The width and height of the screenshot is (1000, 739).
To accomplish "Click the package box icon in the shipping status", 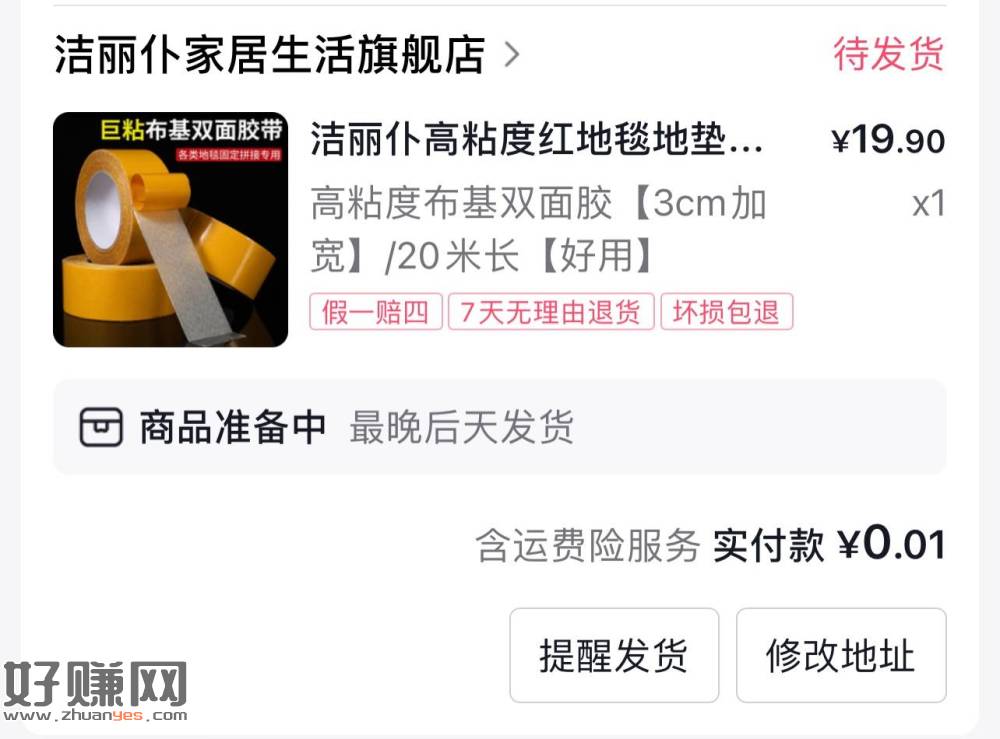I will [x=101, y=427].
